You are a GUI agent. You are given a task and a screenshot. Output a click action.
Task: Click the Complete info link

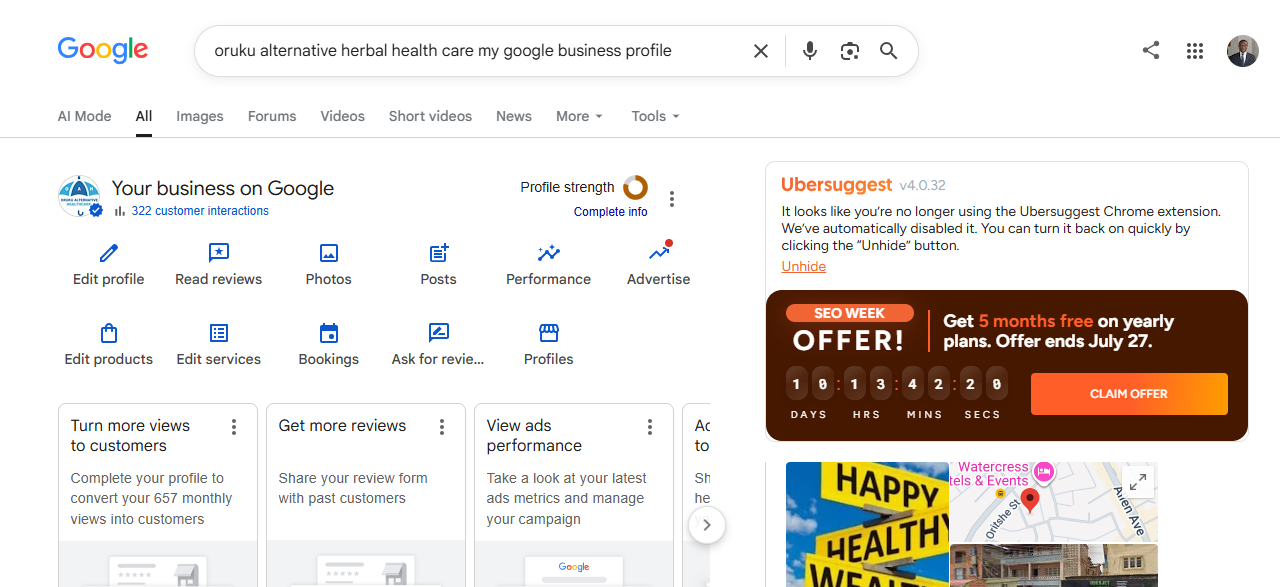tap(611, 212)
